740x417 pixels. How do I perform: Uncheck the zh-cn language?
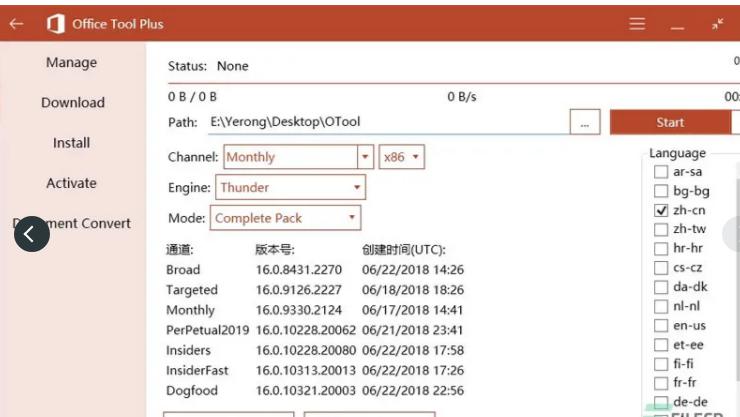661,210
